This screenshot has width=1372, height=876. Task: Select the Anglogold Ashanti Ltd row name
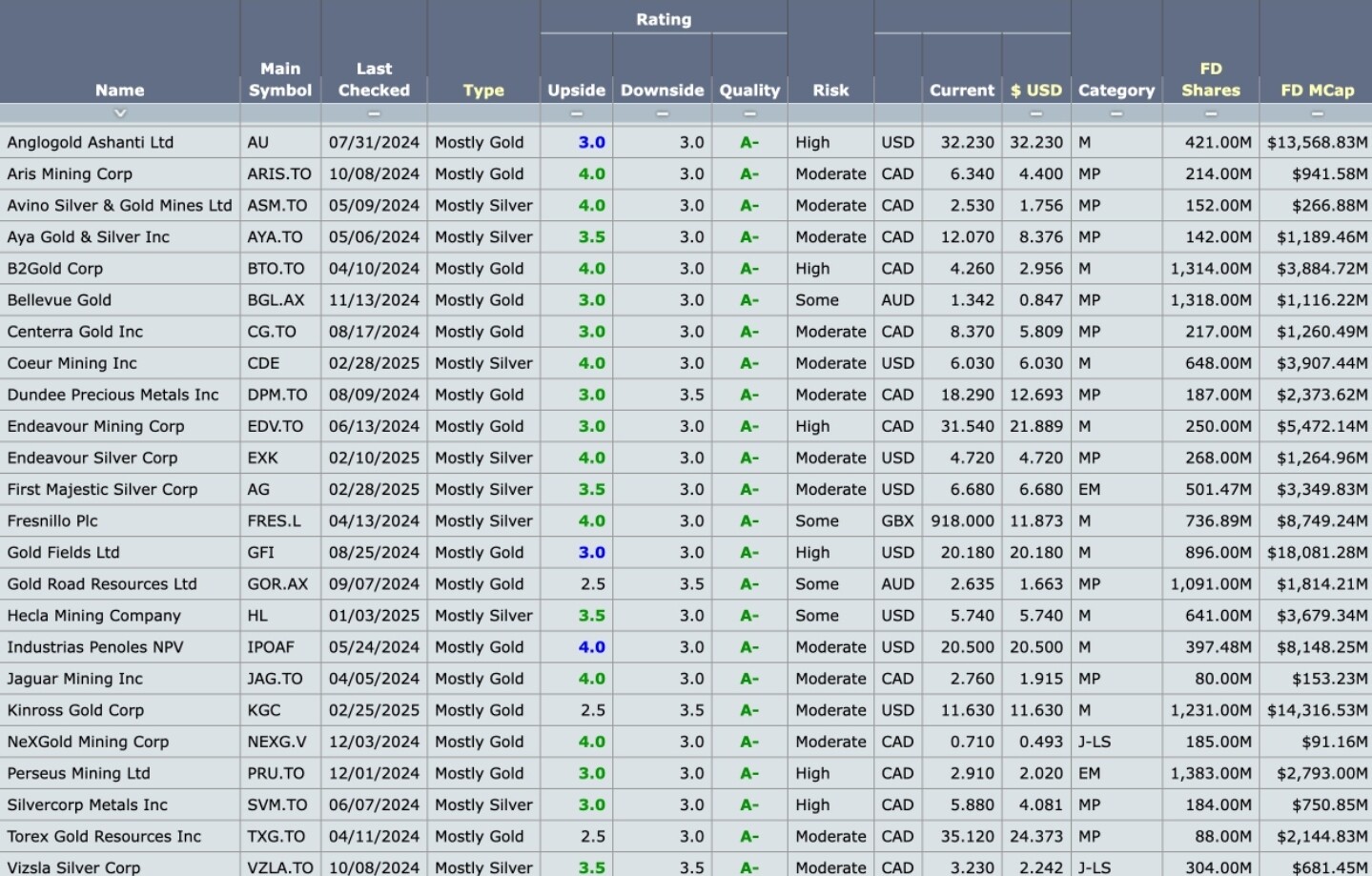point(91,142)
